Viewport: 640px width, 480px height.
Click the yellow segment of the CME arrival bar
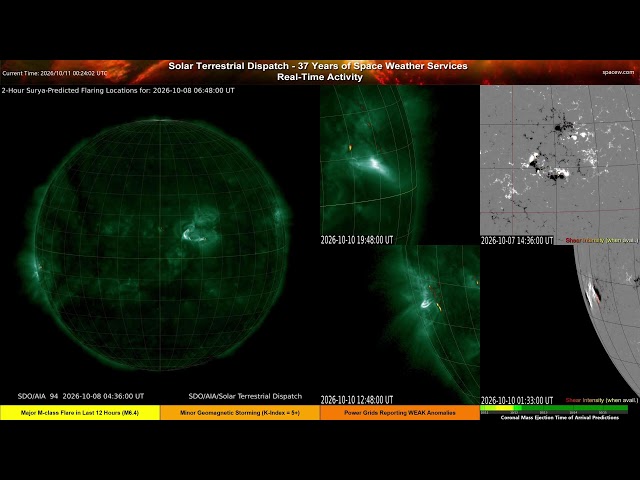coord(503,408)
